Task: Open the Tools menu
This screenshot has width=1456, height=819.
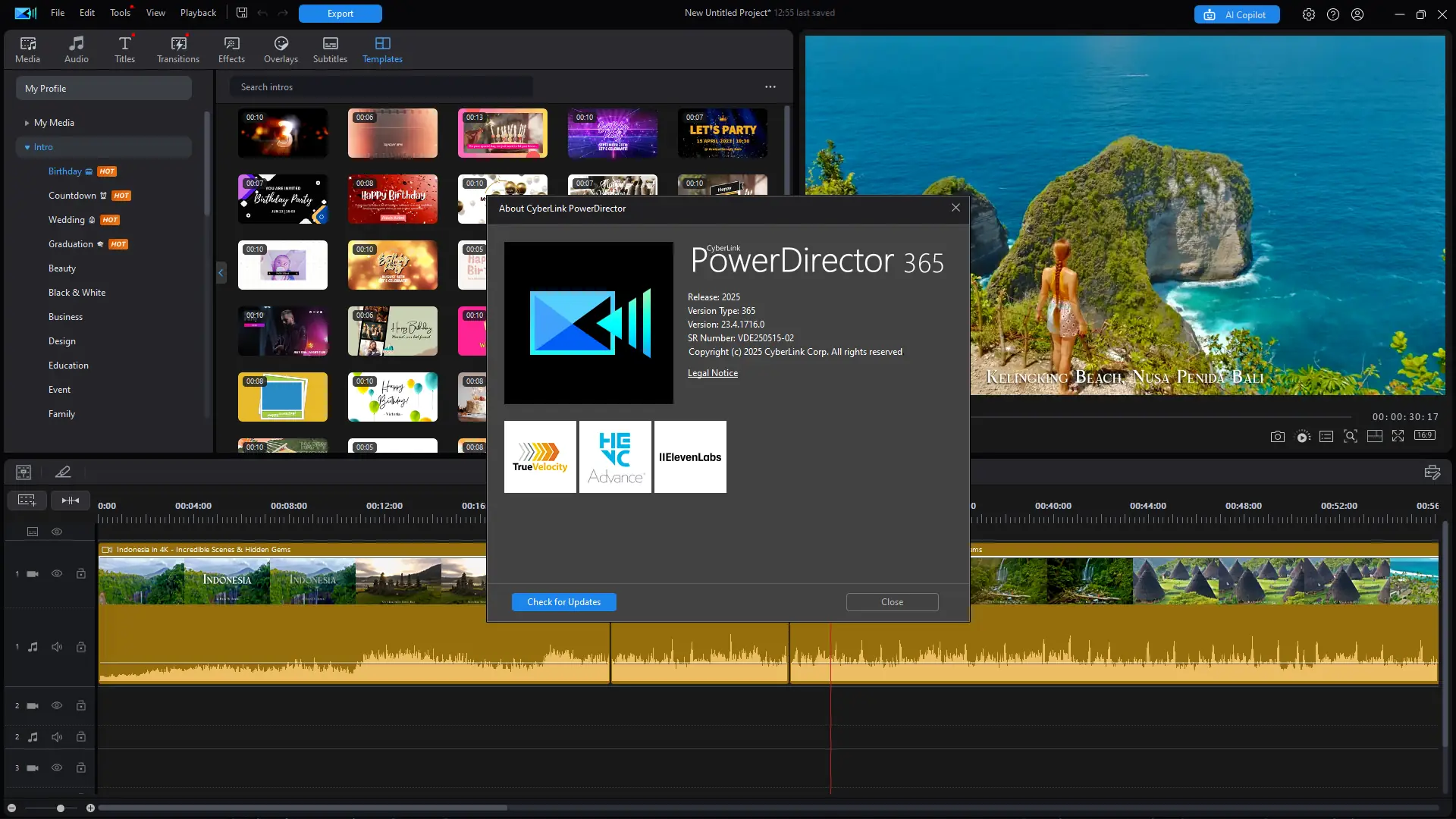Action: [120, 13]
